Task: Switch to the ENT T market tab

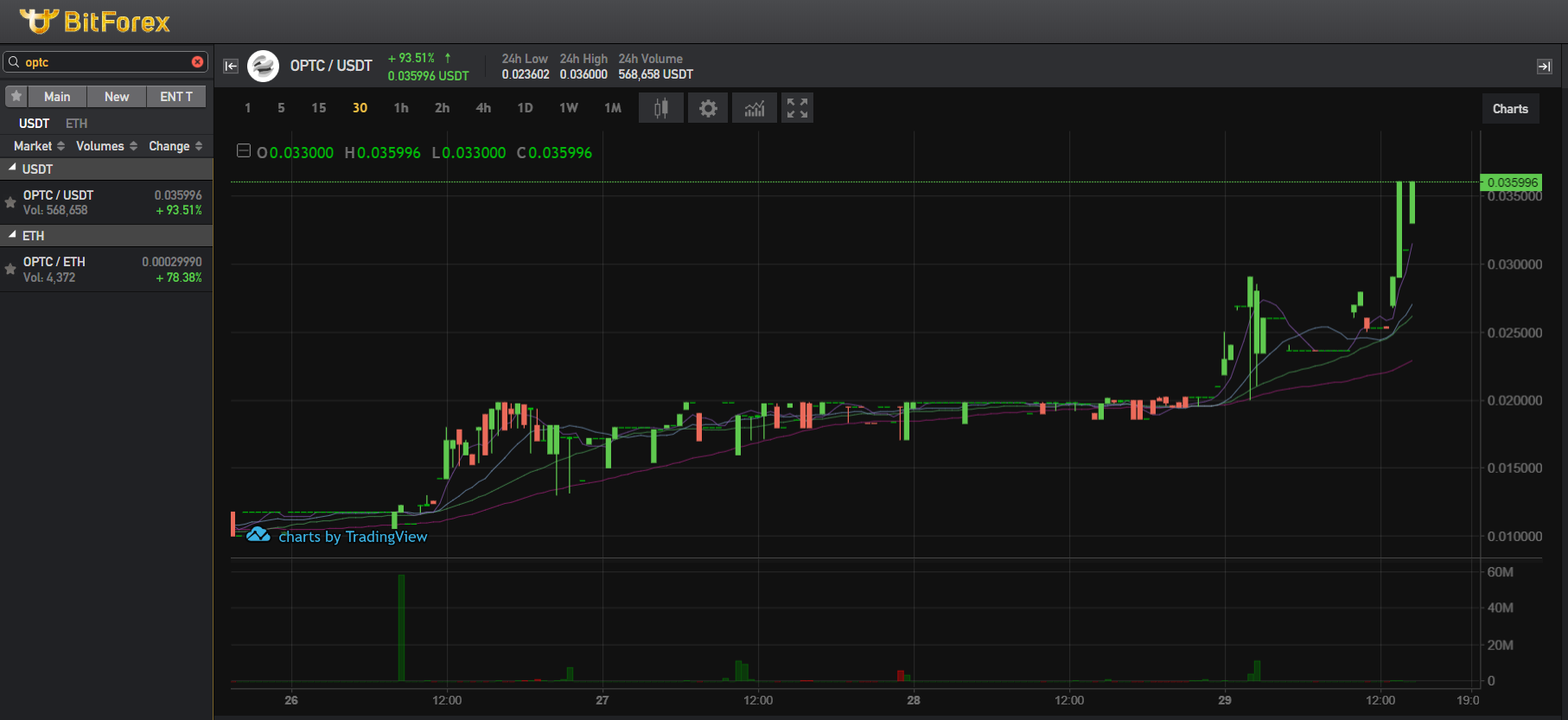Action: [x=176, y=97]
